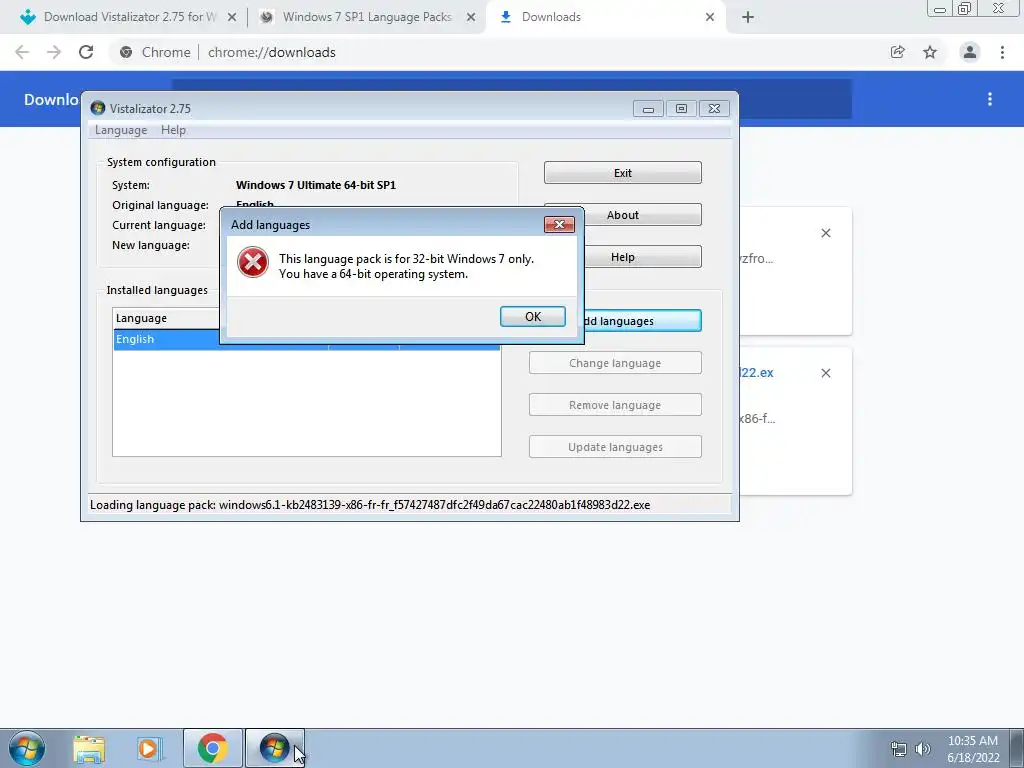Bookmark this page with star icon
The height and width of the screenshot is (768, 1024).
930,52
